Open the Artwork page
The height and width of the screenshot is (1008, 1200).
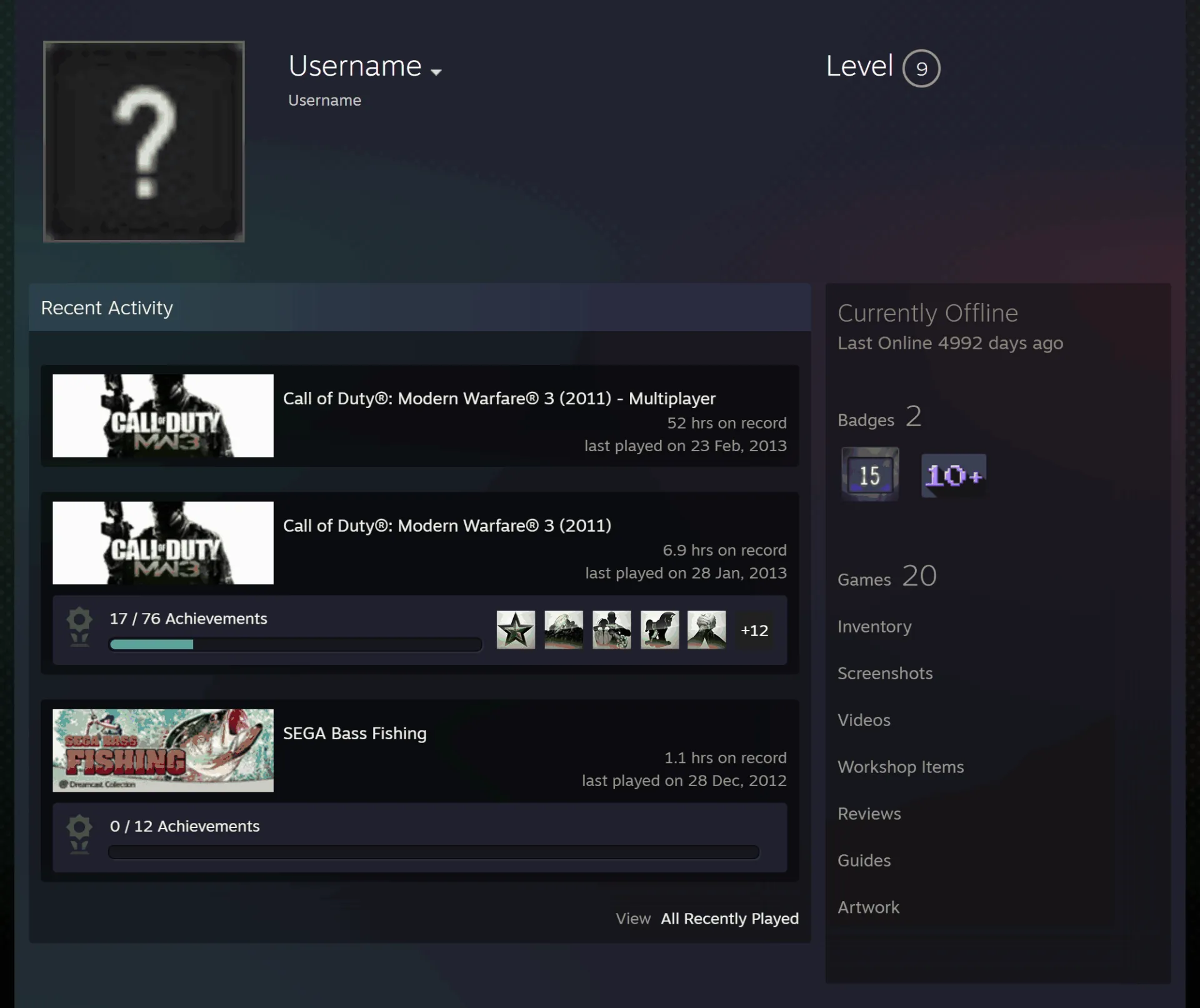(868, 908)
